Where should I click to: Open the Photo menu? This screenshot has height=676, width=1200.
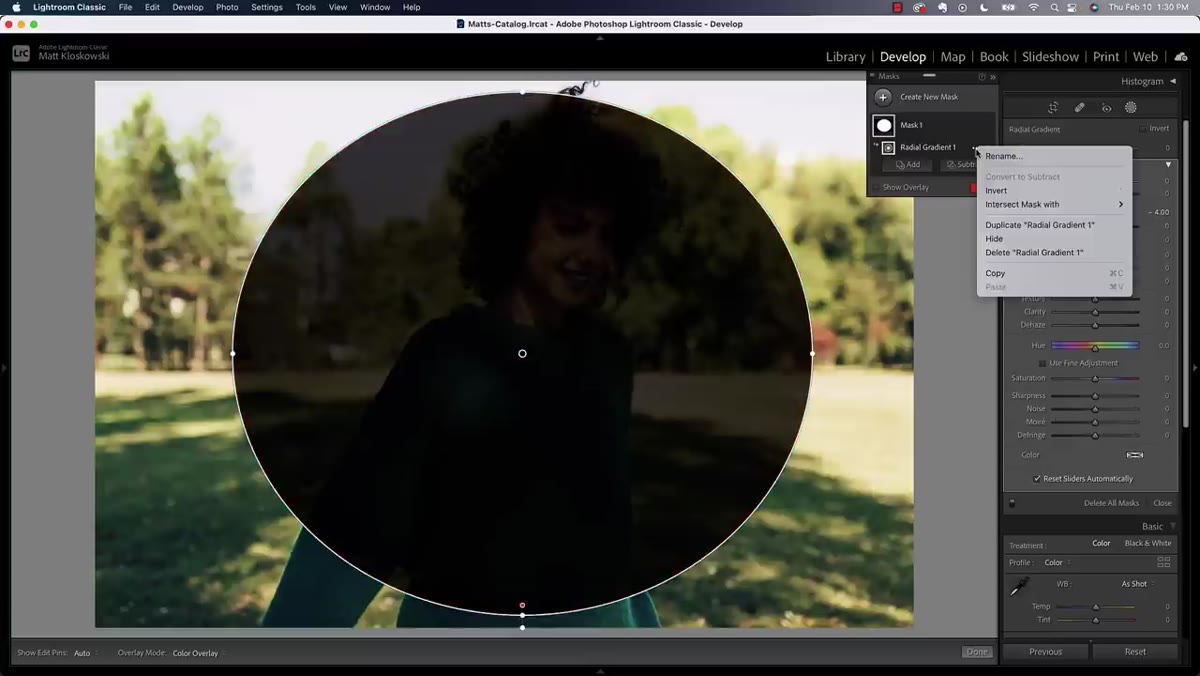click(227, 7)
